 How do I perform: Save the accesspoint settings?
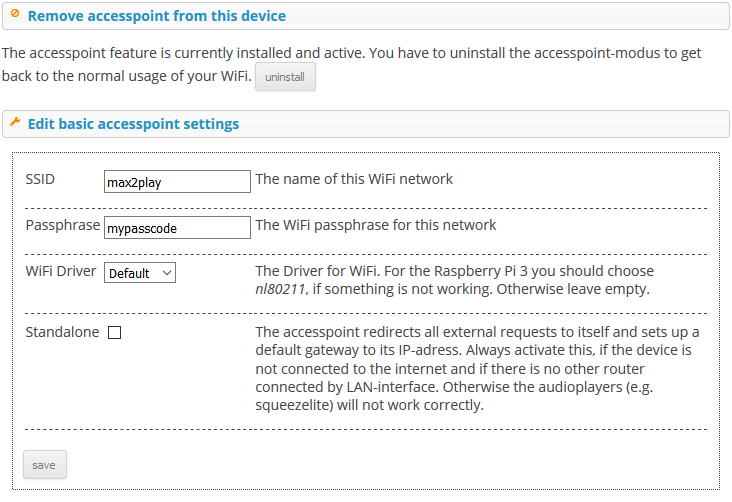point(45,465)
